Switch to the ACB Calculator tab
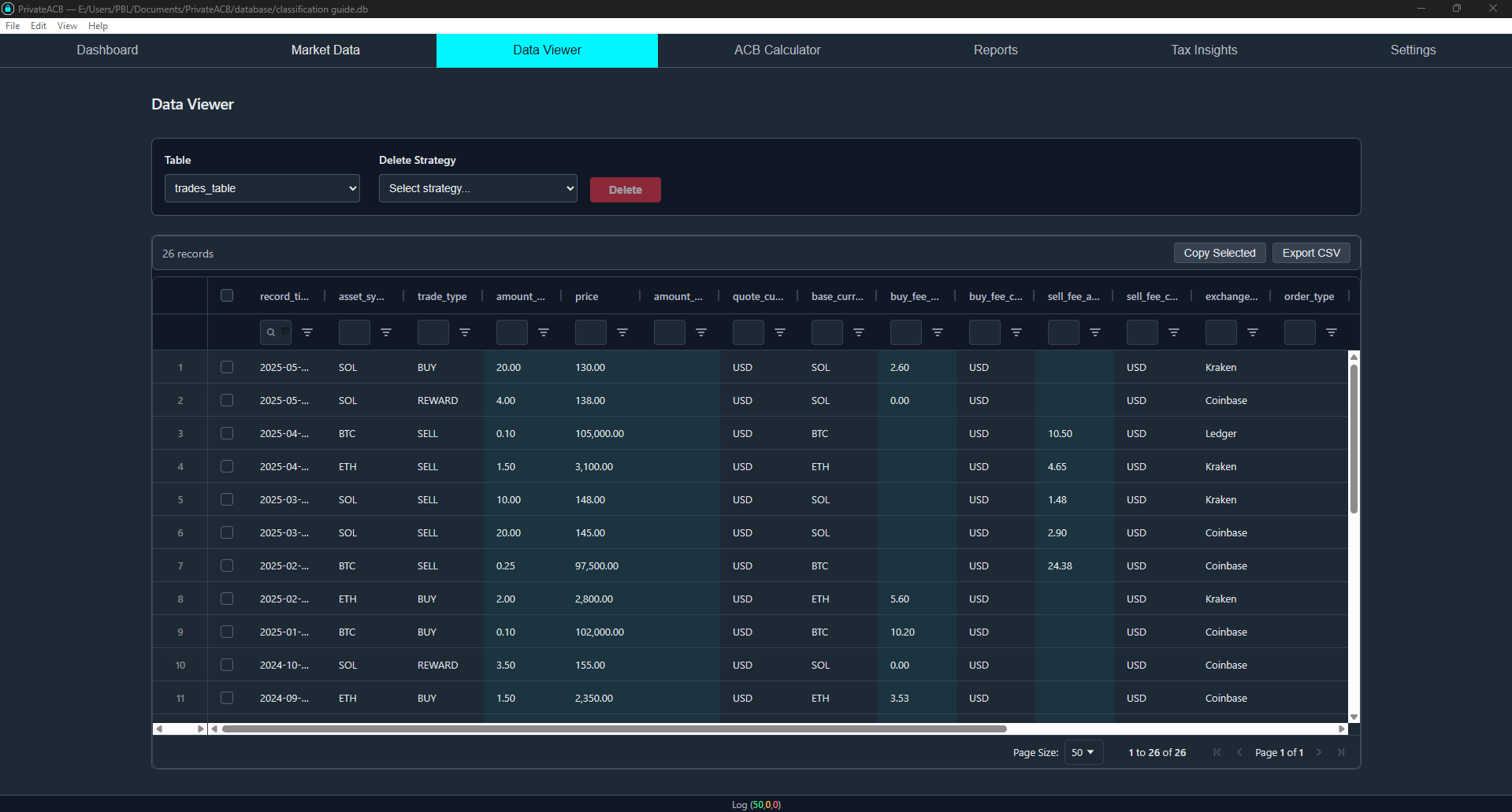1512x812 pixels. [777, 50]
